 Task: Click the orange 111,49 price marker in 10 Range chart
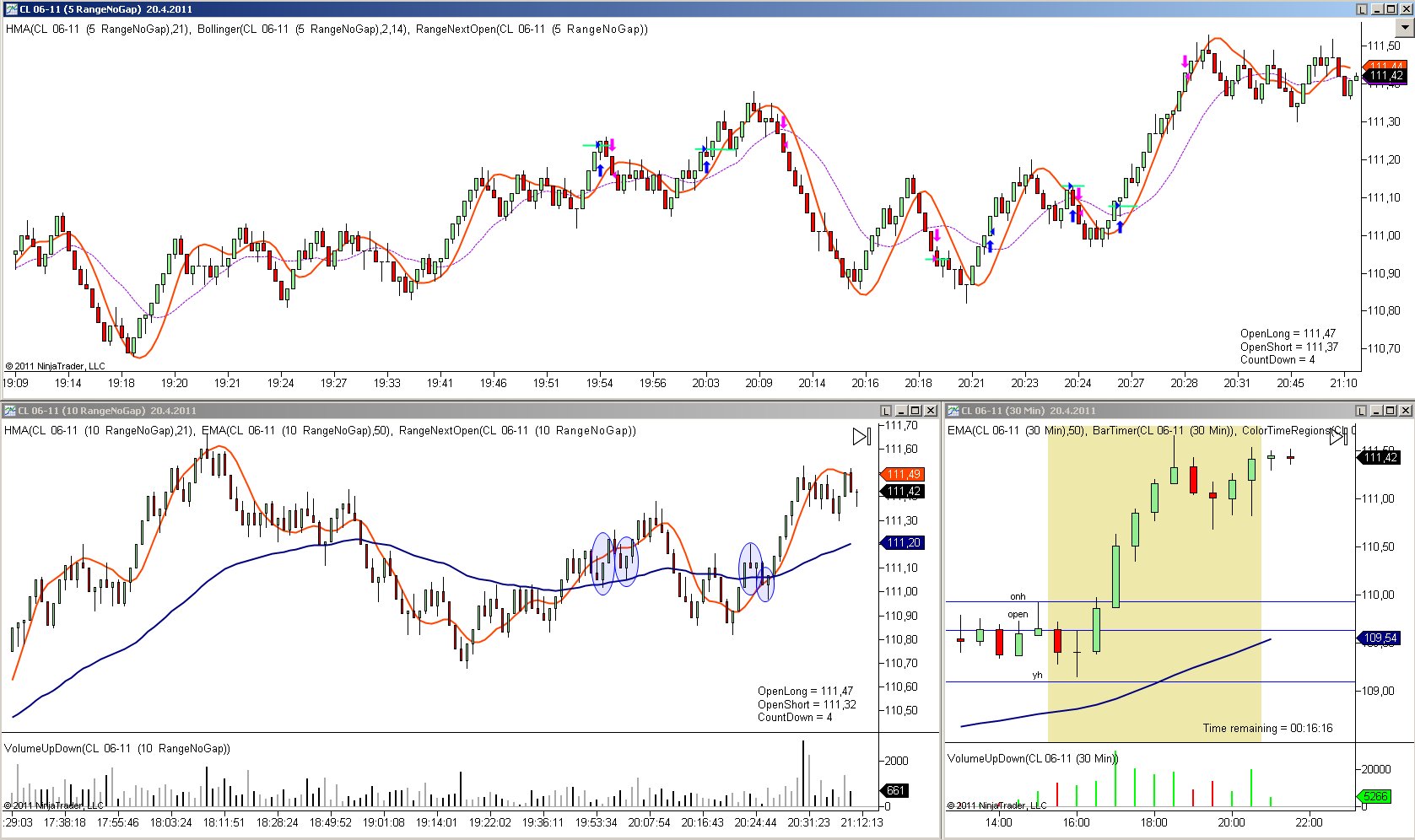point(903,474)
